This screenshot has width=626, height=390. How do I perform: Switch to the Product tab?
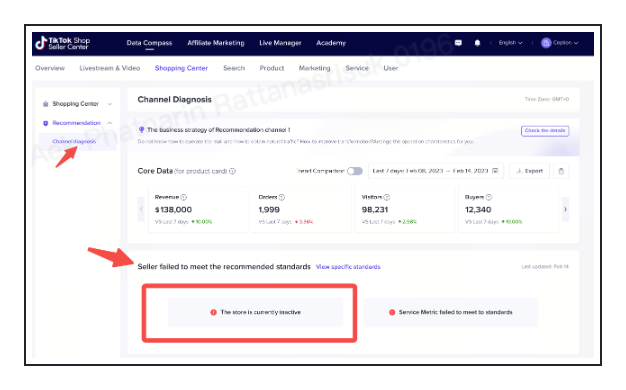pyautogui.click(x=272, y=68)
